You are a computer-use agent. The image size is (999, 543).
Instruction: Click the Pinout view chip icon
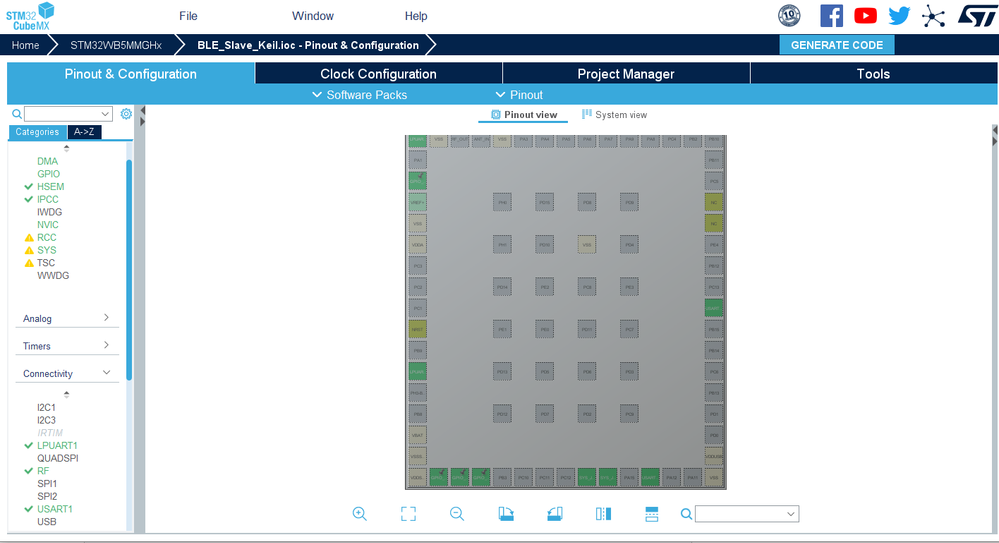click(496, 115)
